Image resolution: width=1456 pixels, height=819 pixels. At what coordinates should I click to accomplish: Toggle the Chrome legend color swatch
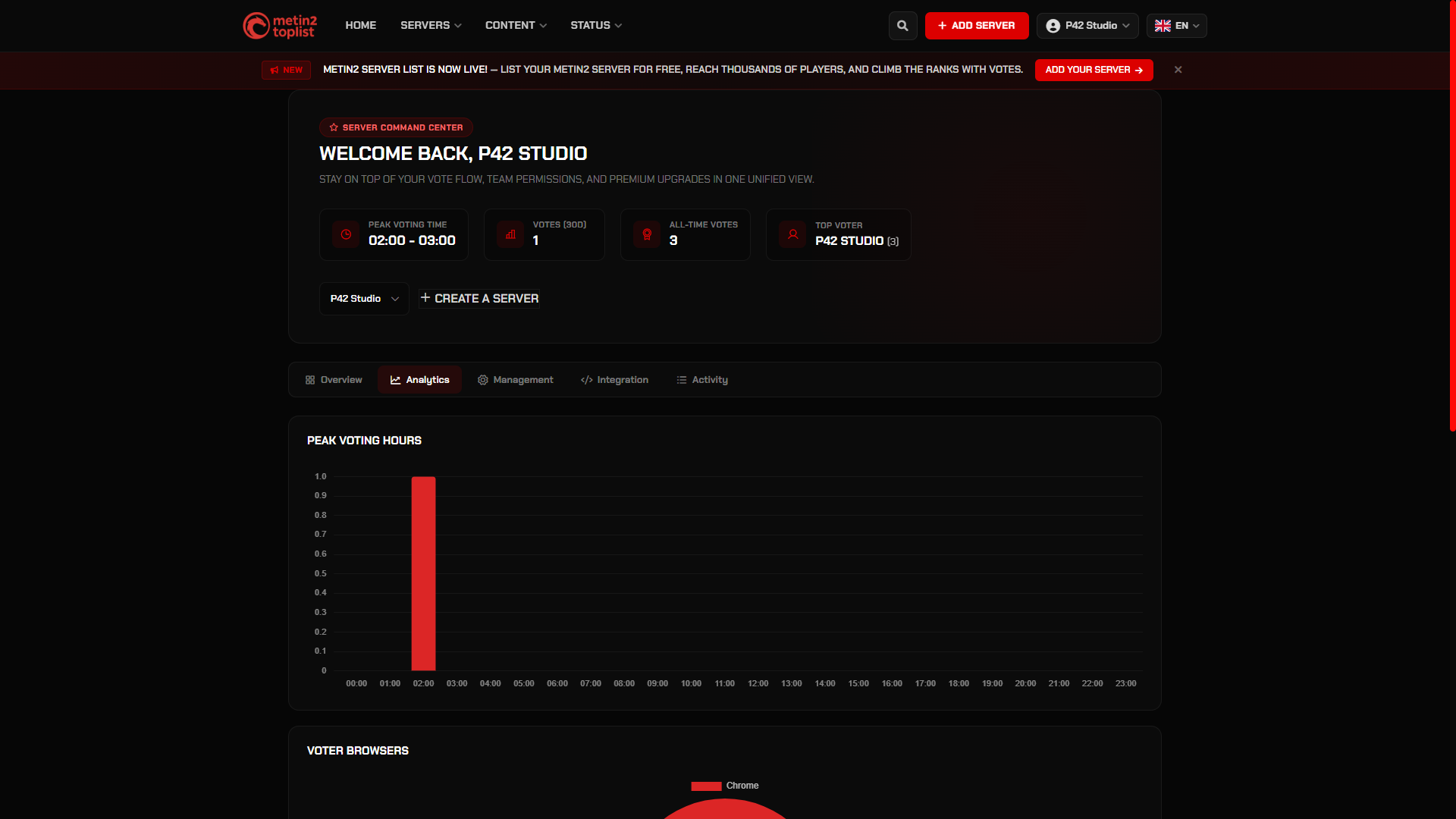coord(706,786)
